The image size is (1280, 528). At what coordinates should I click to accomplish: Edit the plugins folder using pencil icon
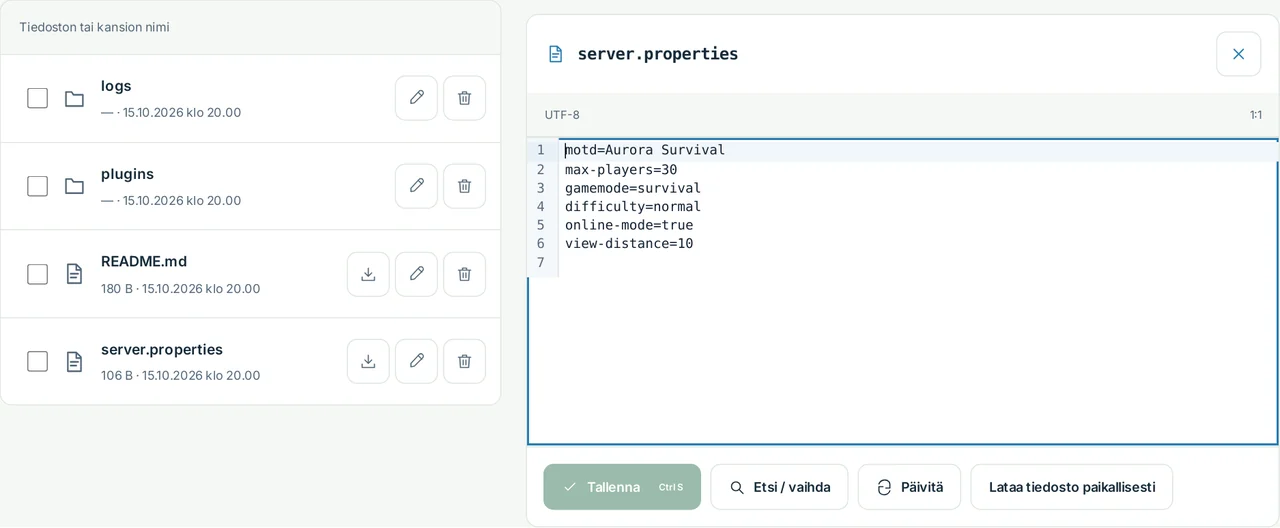416,186
